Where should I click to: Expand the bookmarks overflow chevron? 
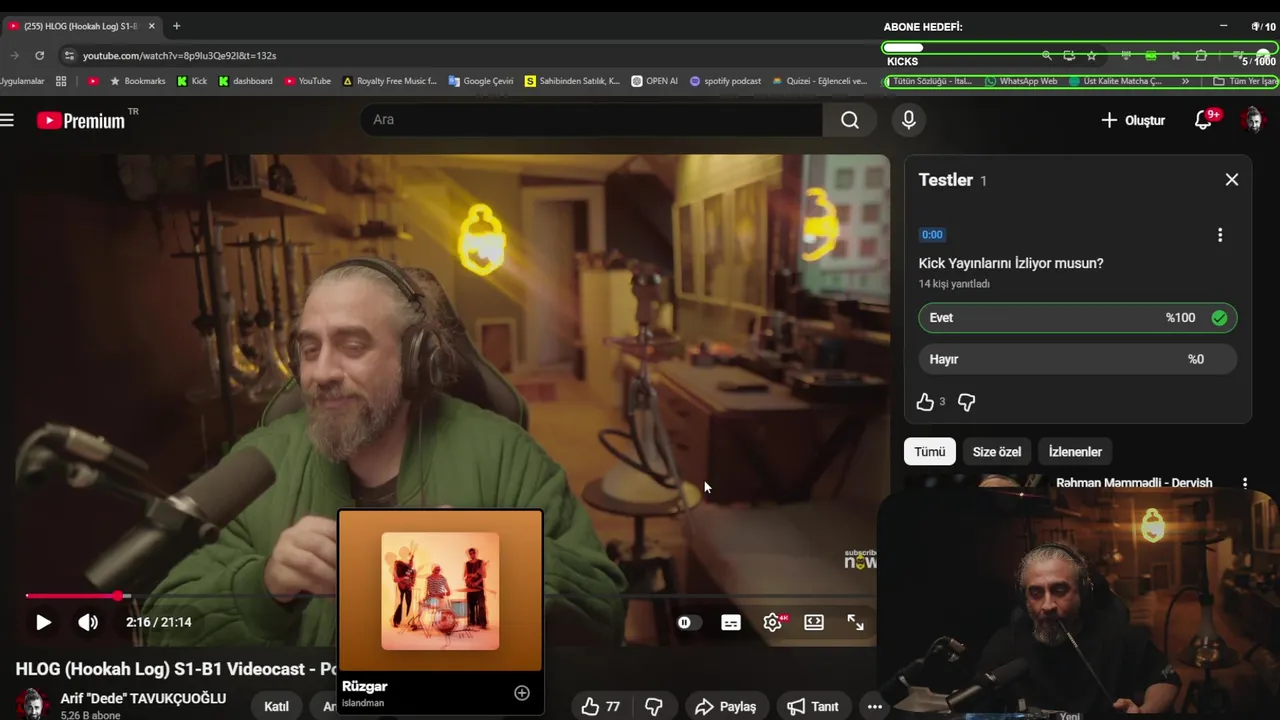1185,81
